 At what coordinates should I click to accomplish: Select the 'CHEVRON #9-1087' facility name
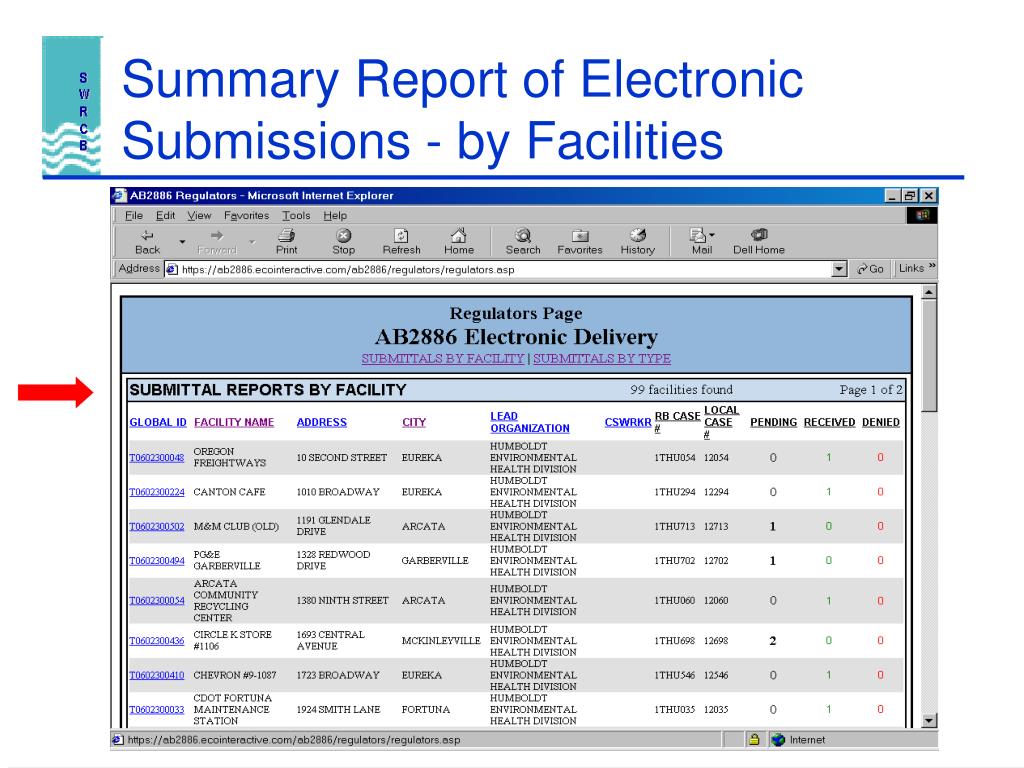pos(234,675)
